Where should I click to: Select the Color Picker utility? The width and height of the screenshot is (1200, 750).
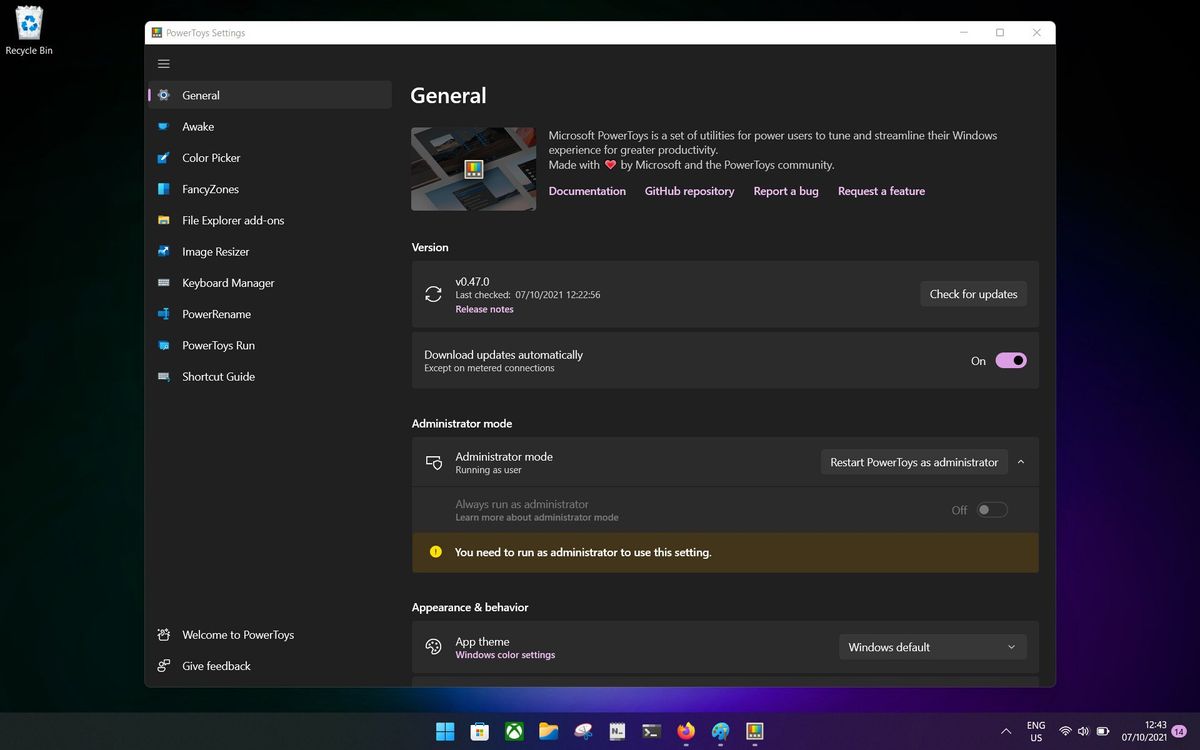[210, 157]
